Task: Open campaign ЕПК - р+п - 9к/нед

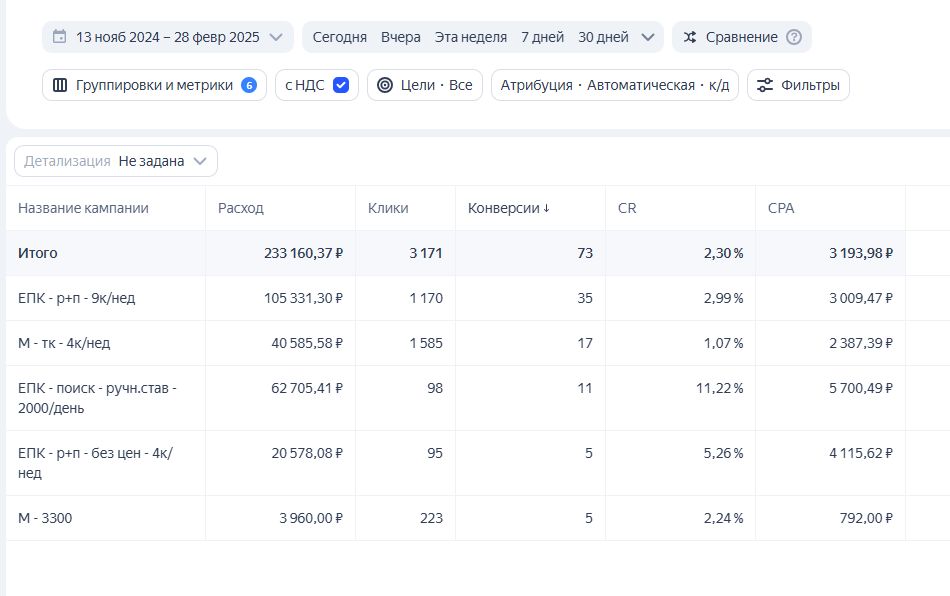Action: (x=64, y=298)
